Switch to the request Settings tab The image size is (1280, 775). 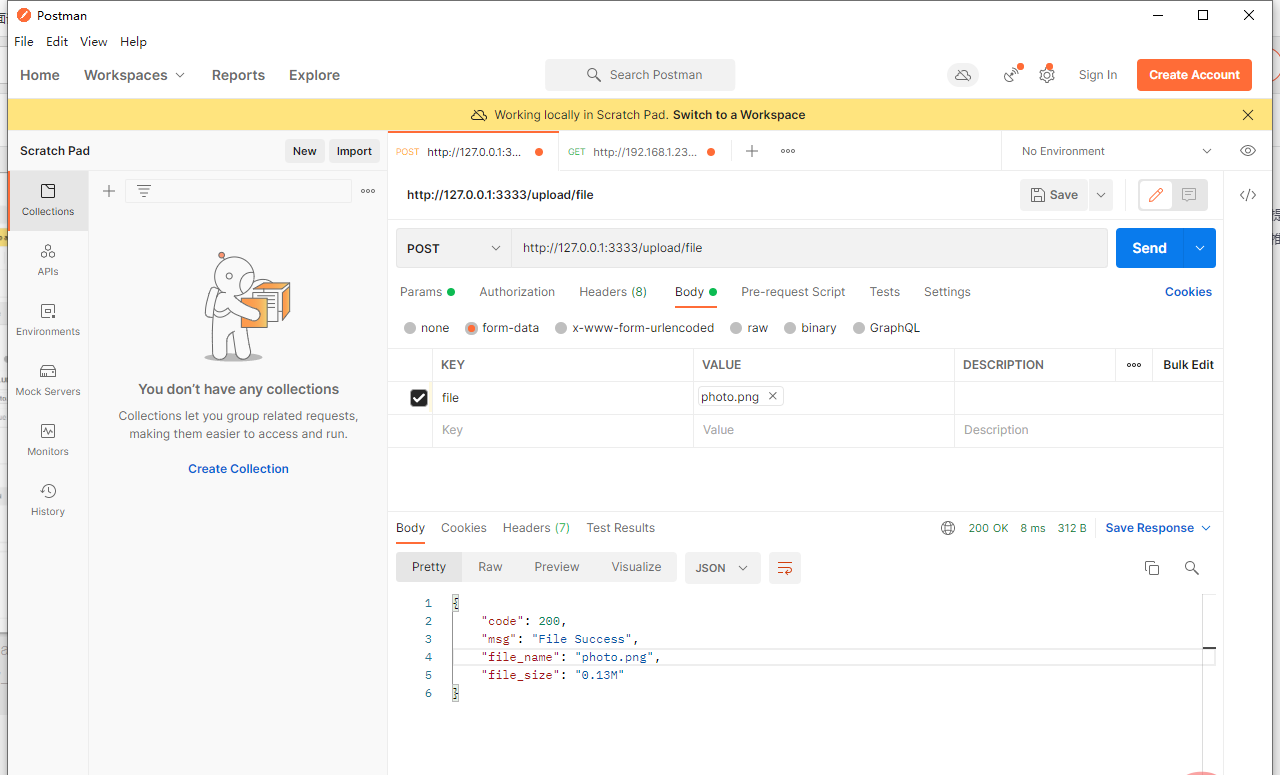click(947, 292)
